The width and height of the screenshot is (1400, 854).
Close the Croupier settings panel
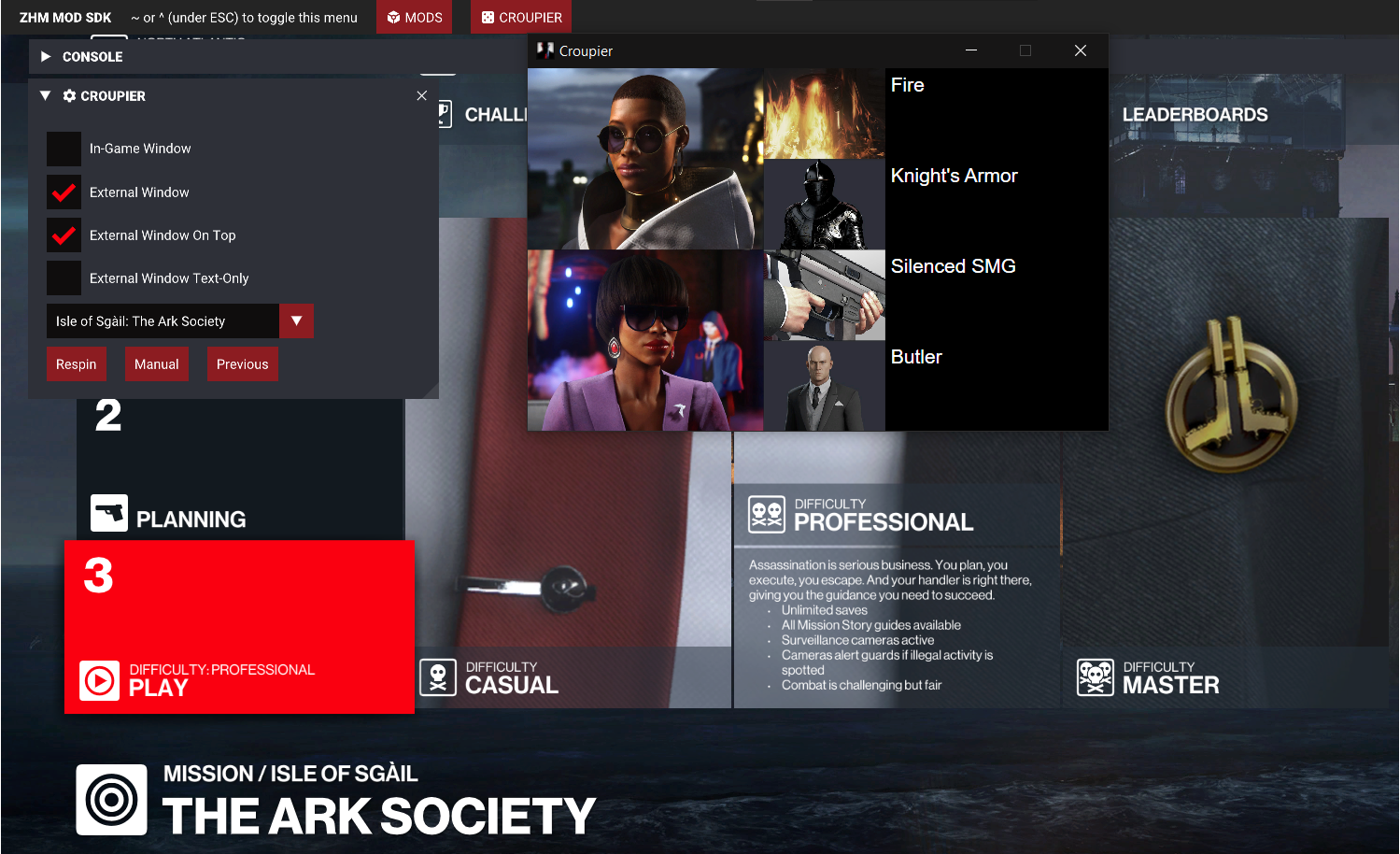coord(422,95)
